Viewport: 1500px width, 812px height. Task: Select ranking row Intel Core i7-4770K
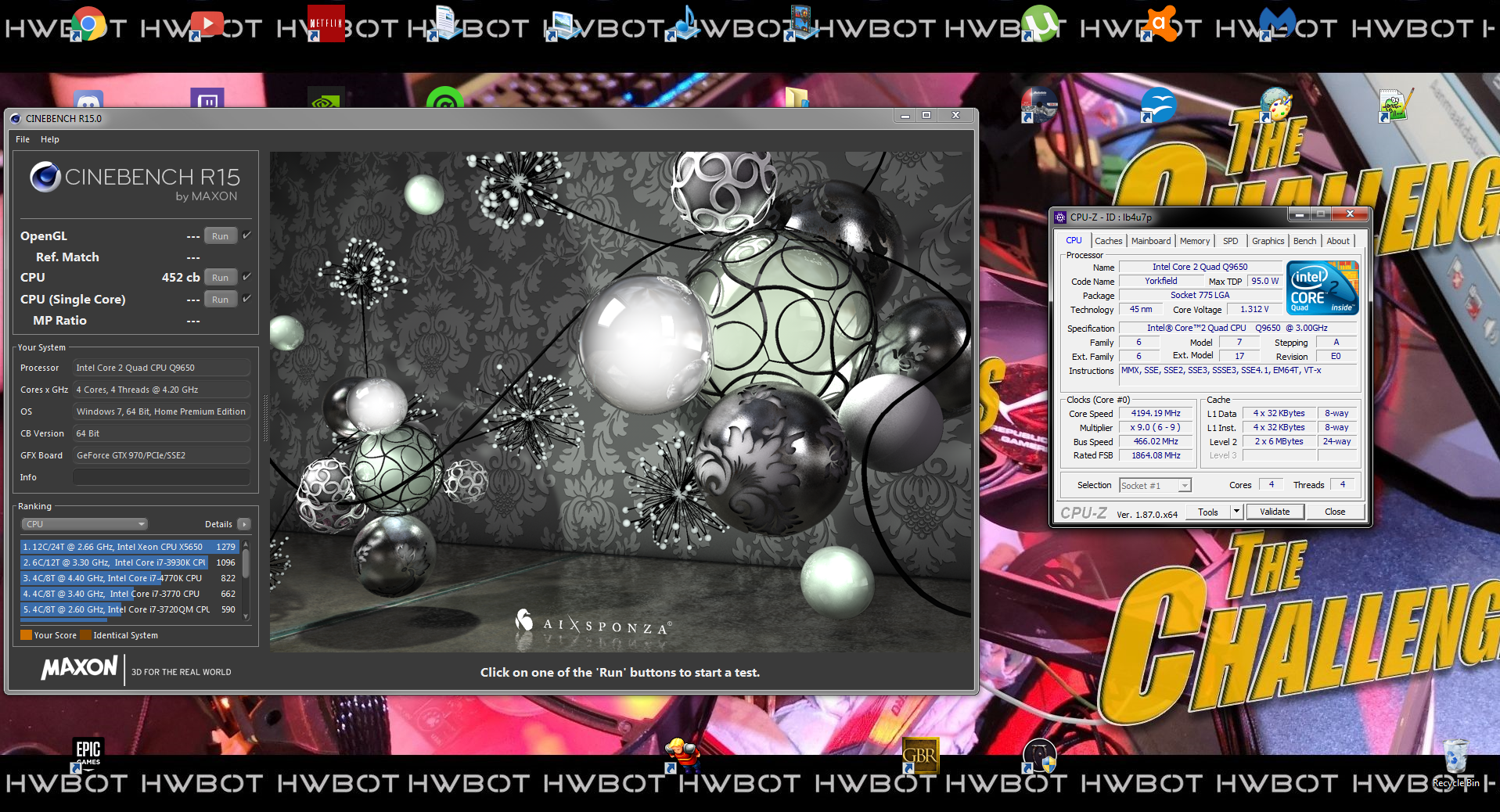click(129, 578)
